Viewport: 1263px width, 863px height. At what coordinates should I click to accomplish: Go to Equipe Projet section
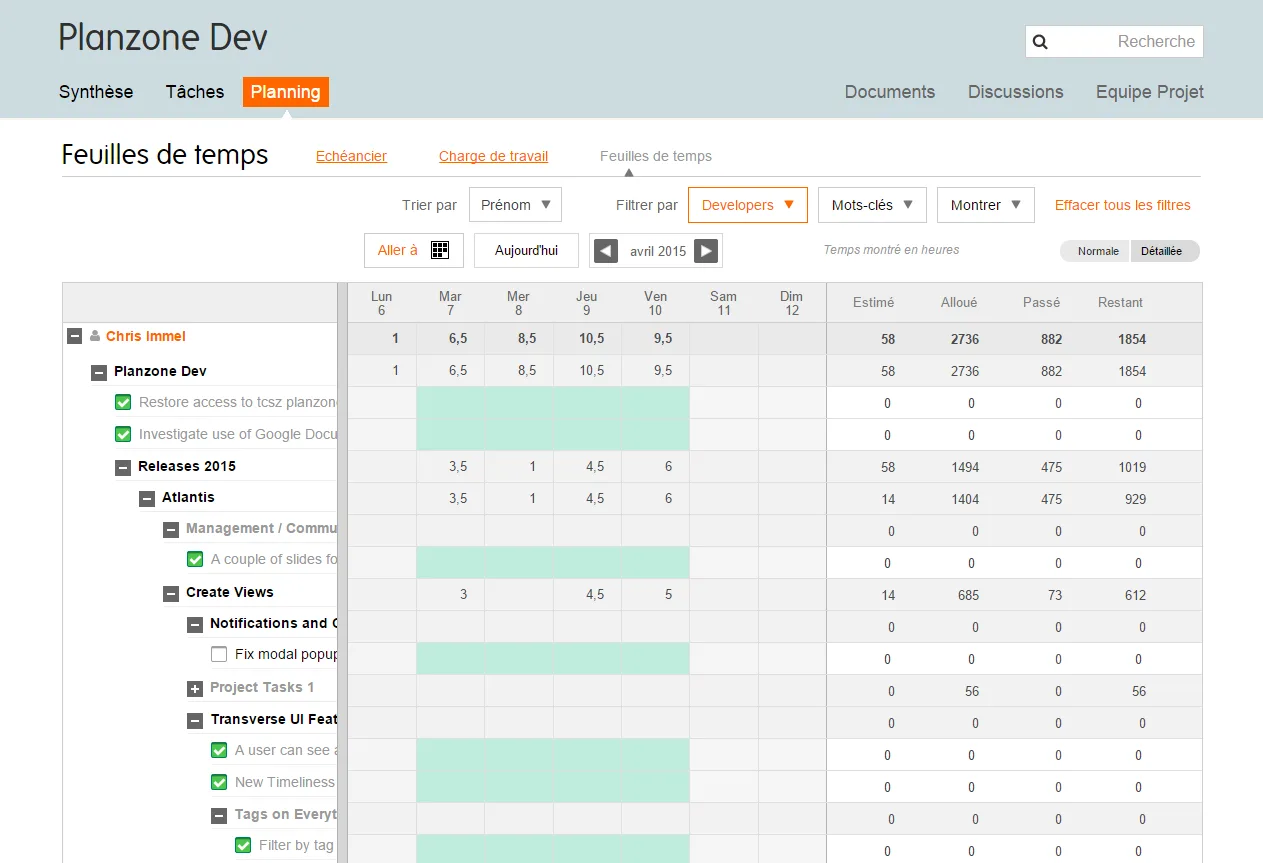[1150, 92]
